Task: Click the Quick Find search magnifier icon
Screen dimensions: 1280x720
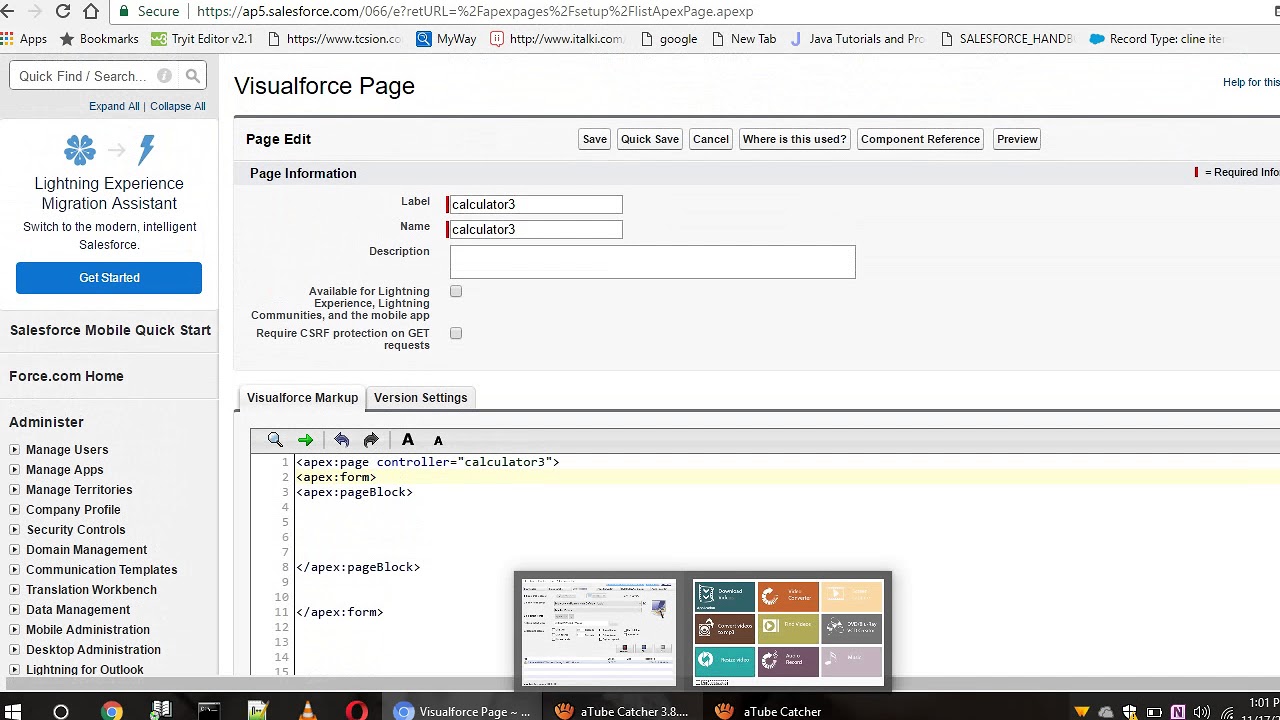Action: [x=193, y=76]
